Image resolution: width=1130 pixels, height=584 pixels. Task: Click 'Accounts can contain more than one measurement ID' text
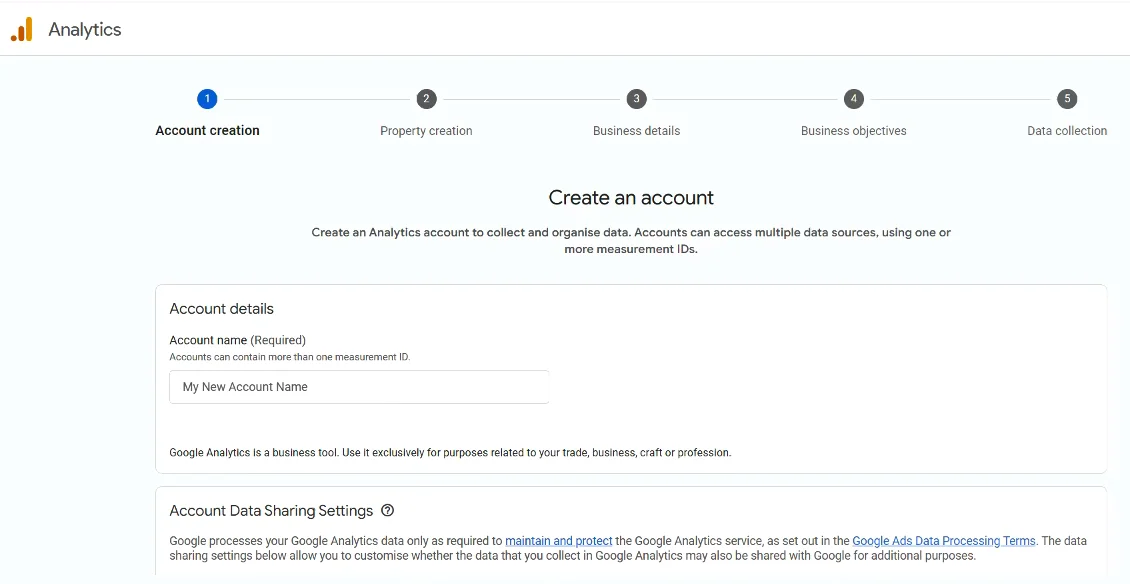(290, 357)
